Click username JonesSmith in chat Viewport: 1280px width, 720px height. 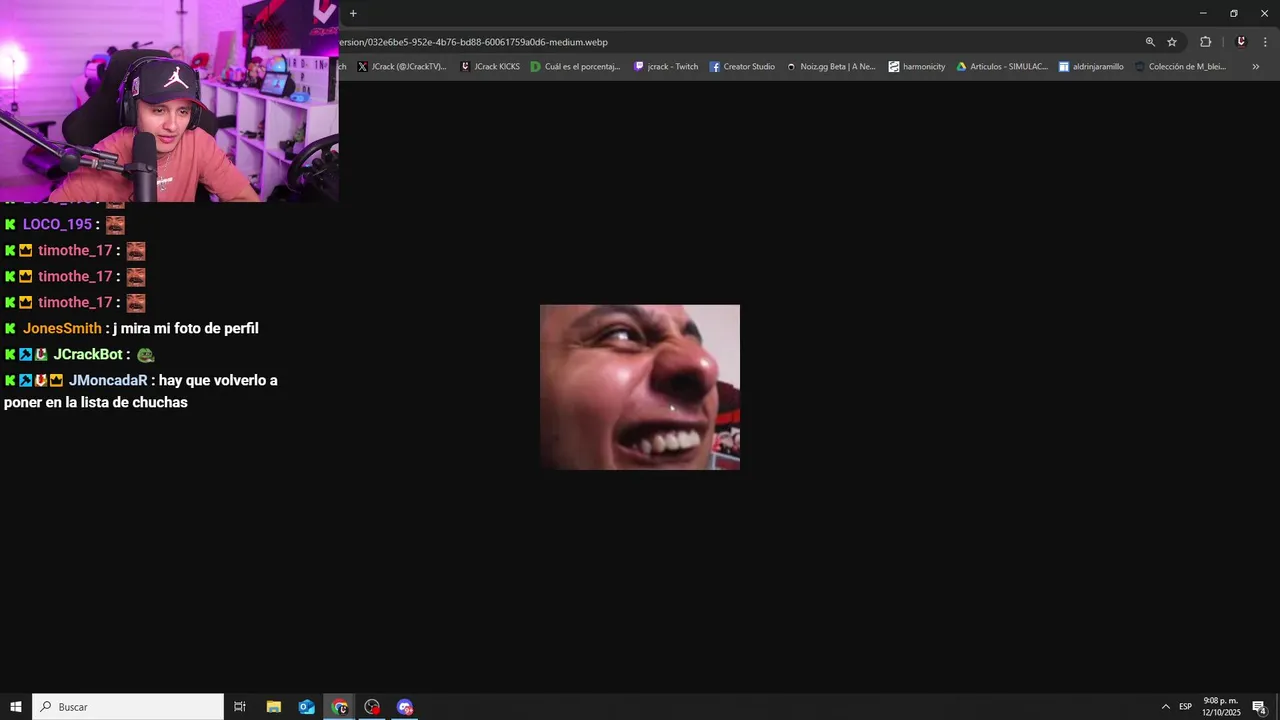(x=62, y=328)
